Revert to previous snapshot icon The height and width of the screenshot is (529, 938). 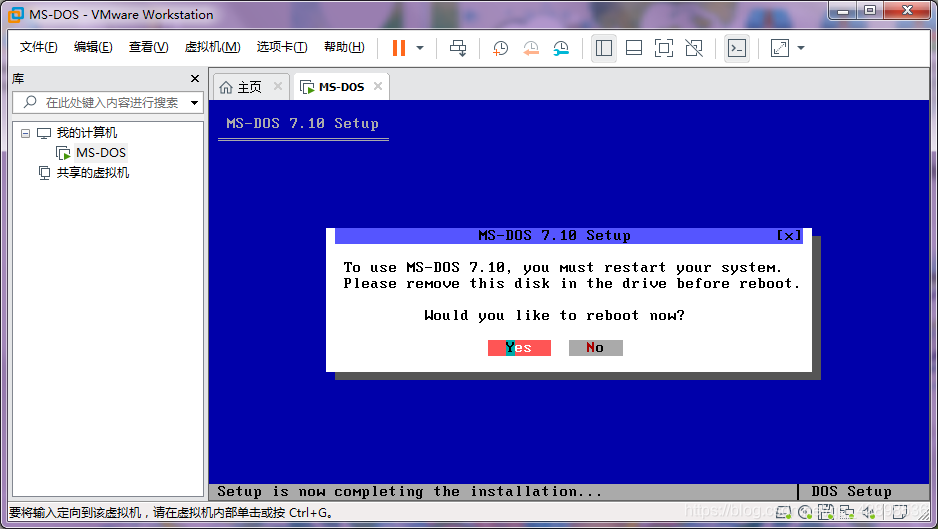tap(531, 48)
